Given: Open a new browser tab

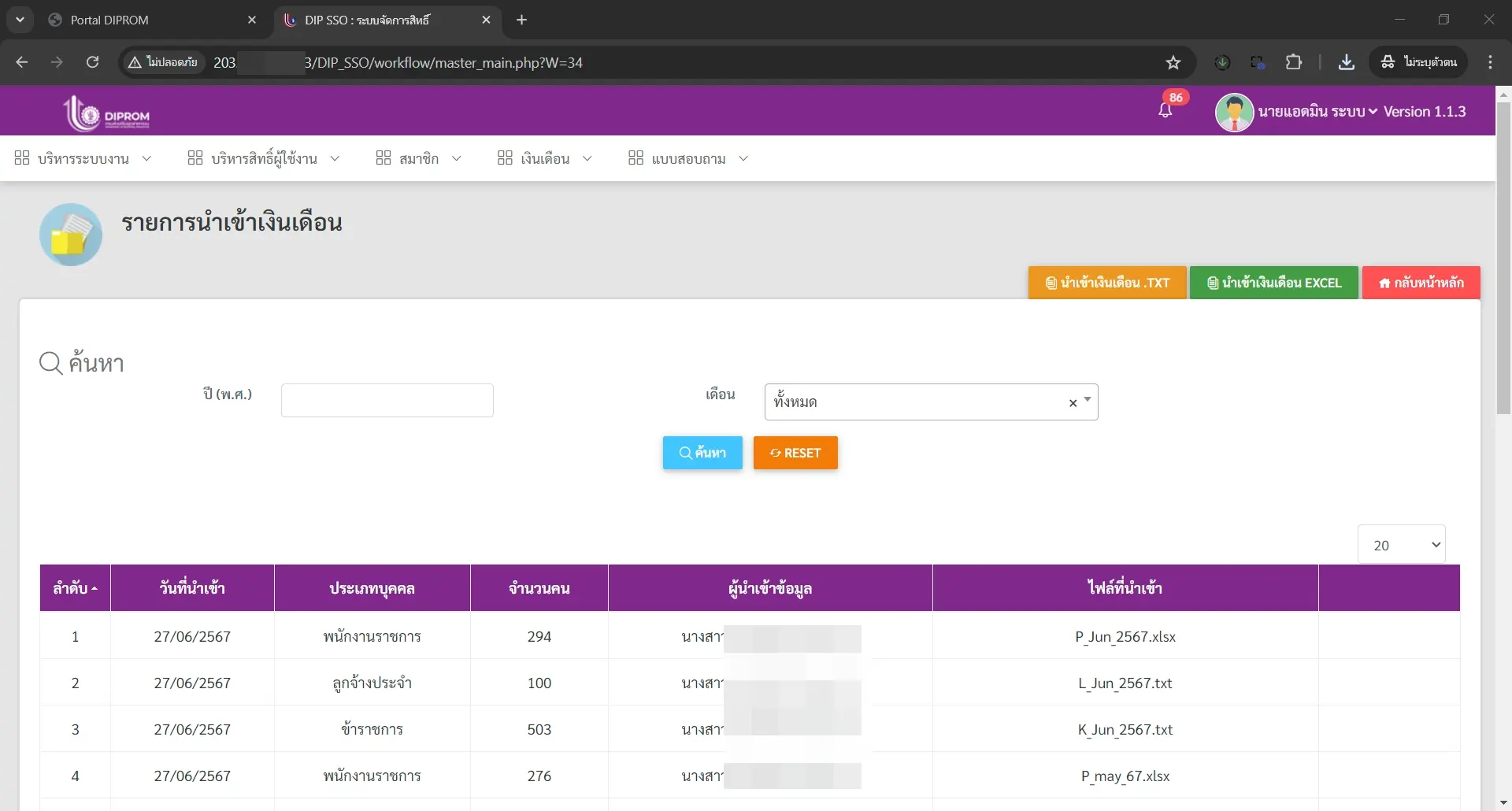Looking at the screenshot, I should pos(521,20).
